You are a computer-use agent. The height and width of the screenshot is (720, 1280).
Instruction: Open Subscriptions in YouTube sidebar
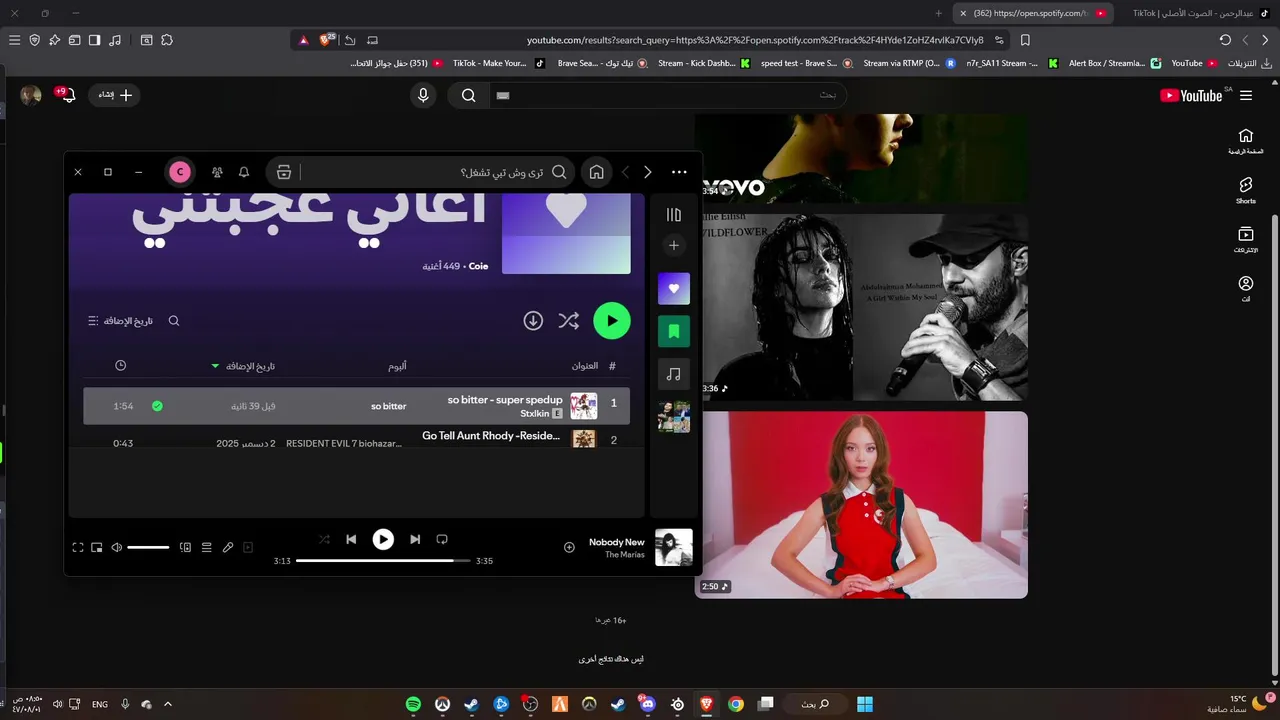pyautogui.click(x=1246, y=240)
